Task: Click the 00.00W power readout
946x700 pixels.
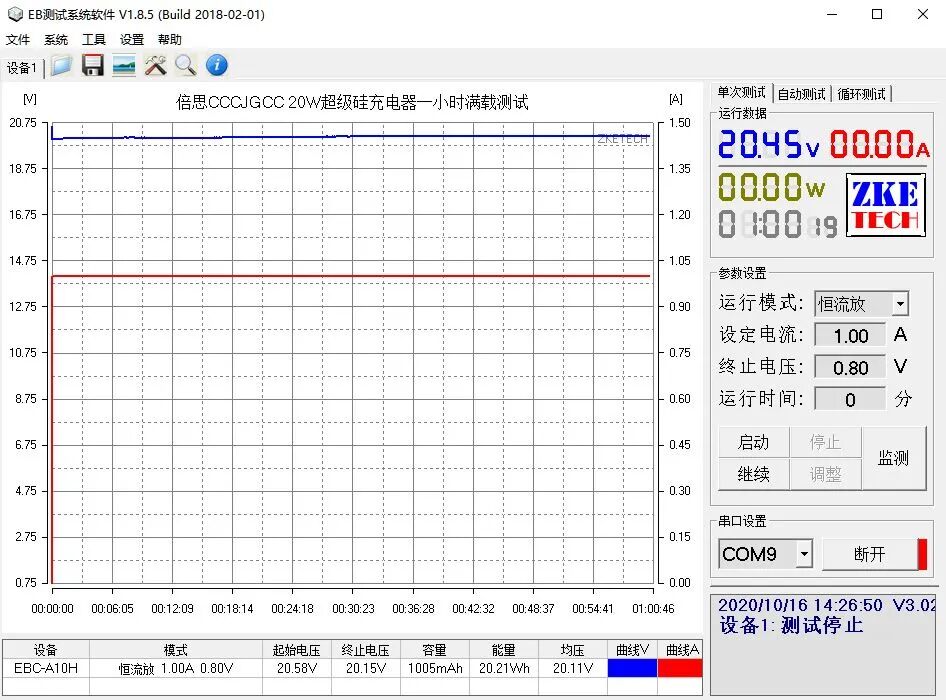Action: coord(771,186)
